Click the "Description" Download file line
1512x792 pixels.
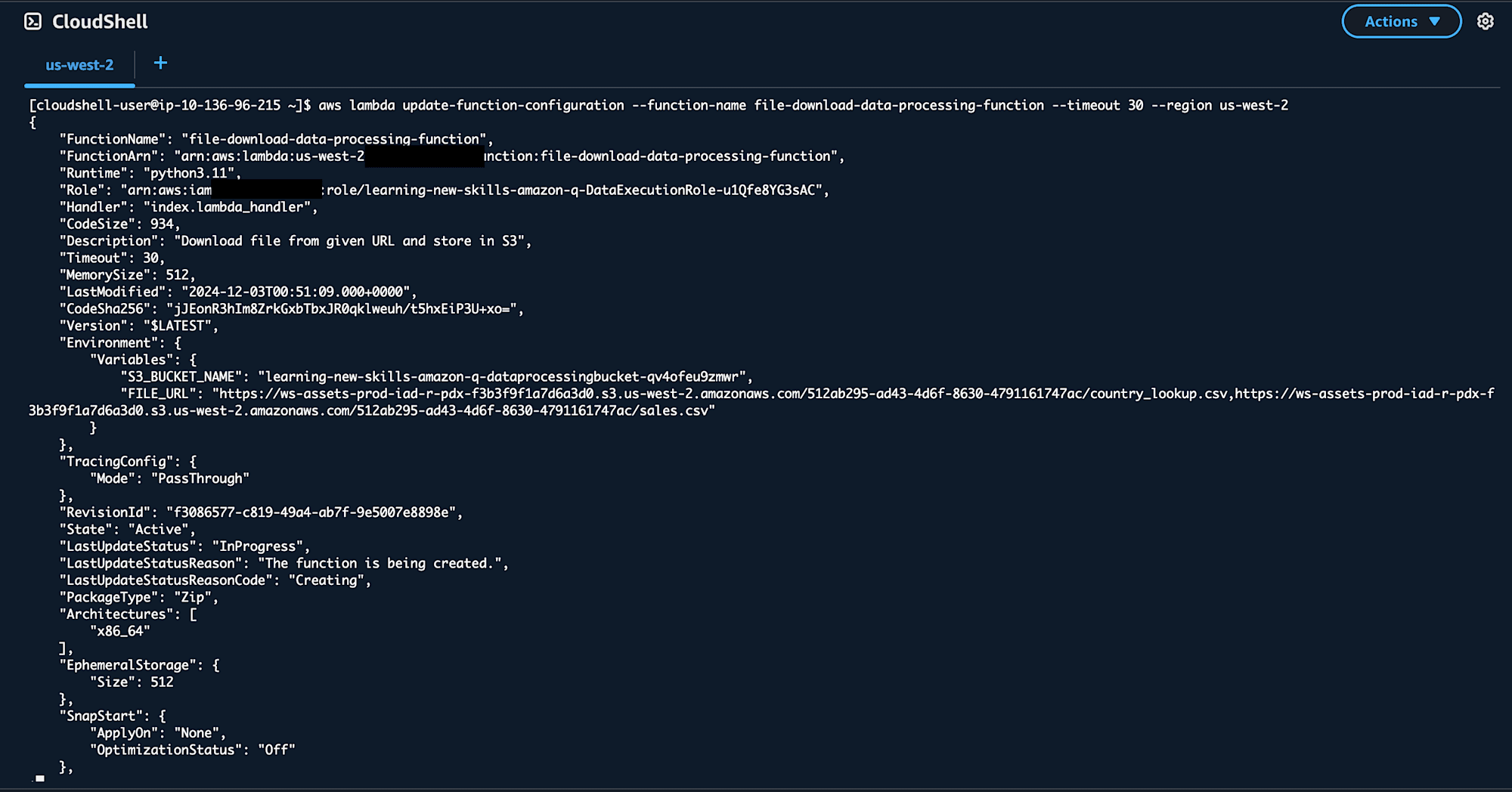click(x=295, y=241)
